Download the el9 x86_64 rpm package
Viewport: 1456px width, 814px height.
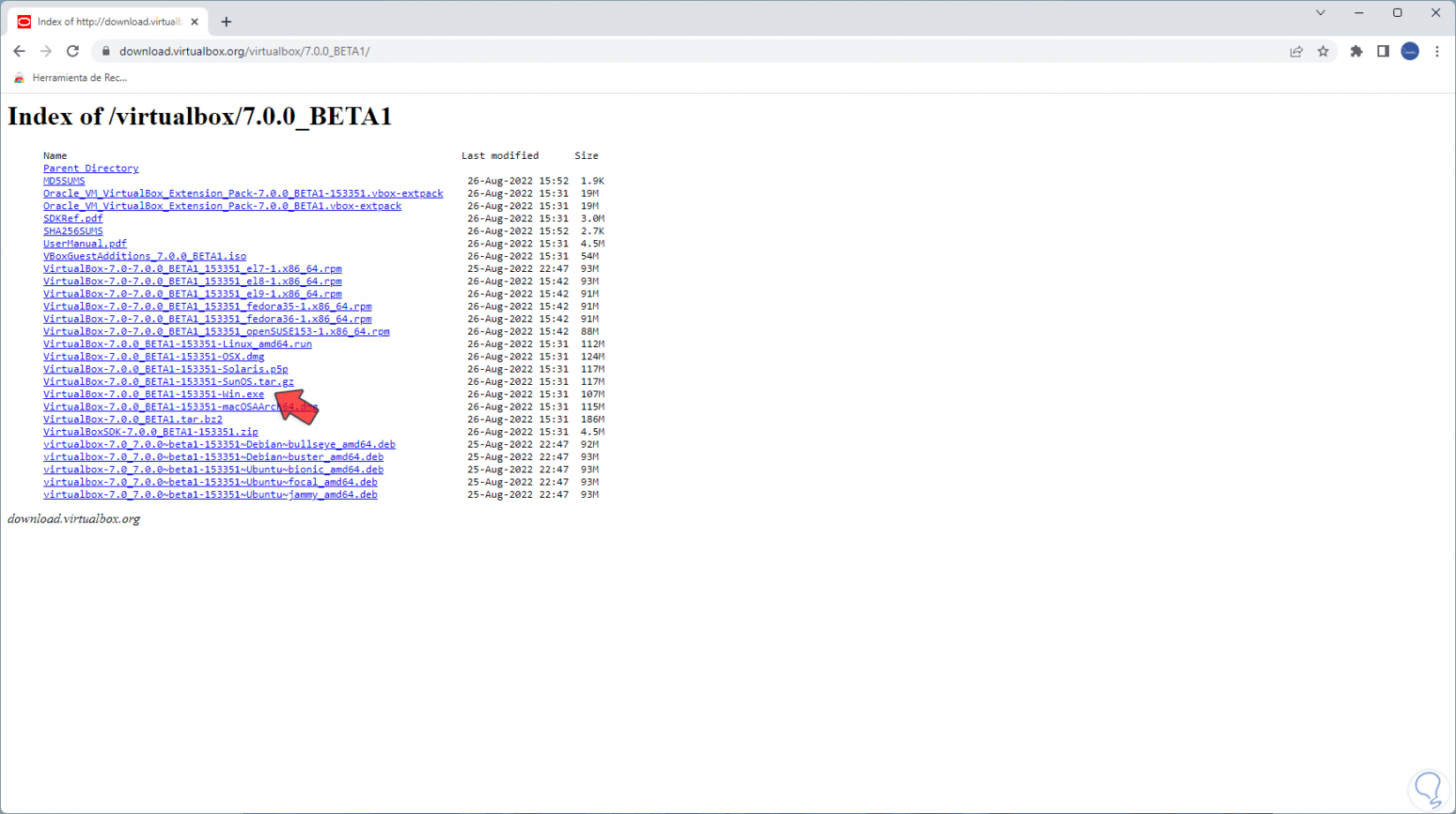[x=192, y=294]
